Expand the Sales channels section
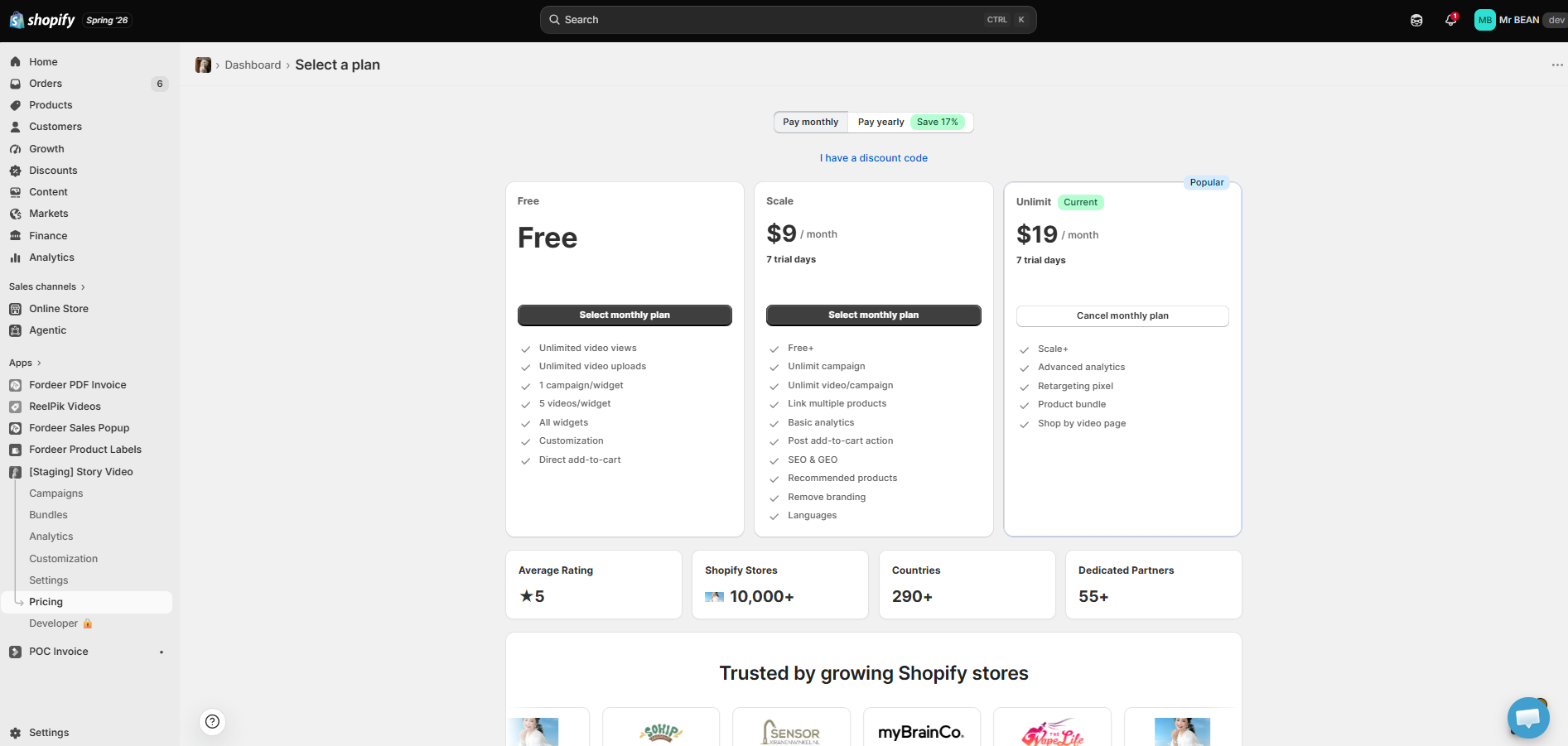The width and height of the screenshot is (1568, 746). tap(47, 286)
